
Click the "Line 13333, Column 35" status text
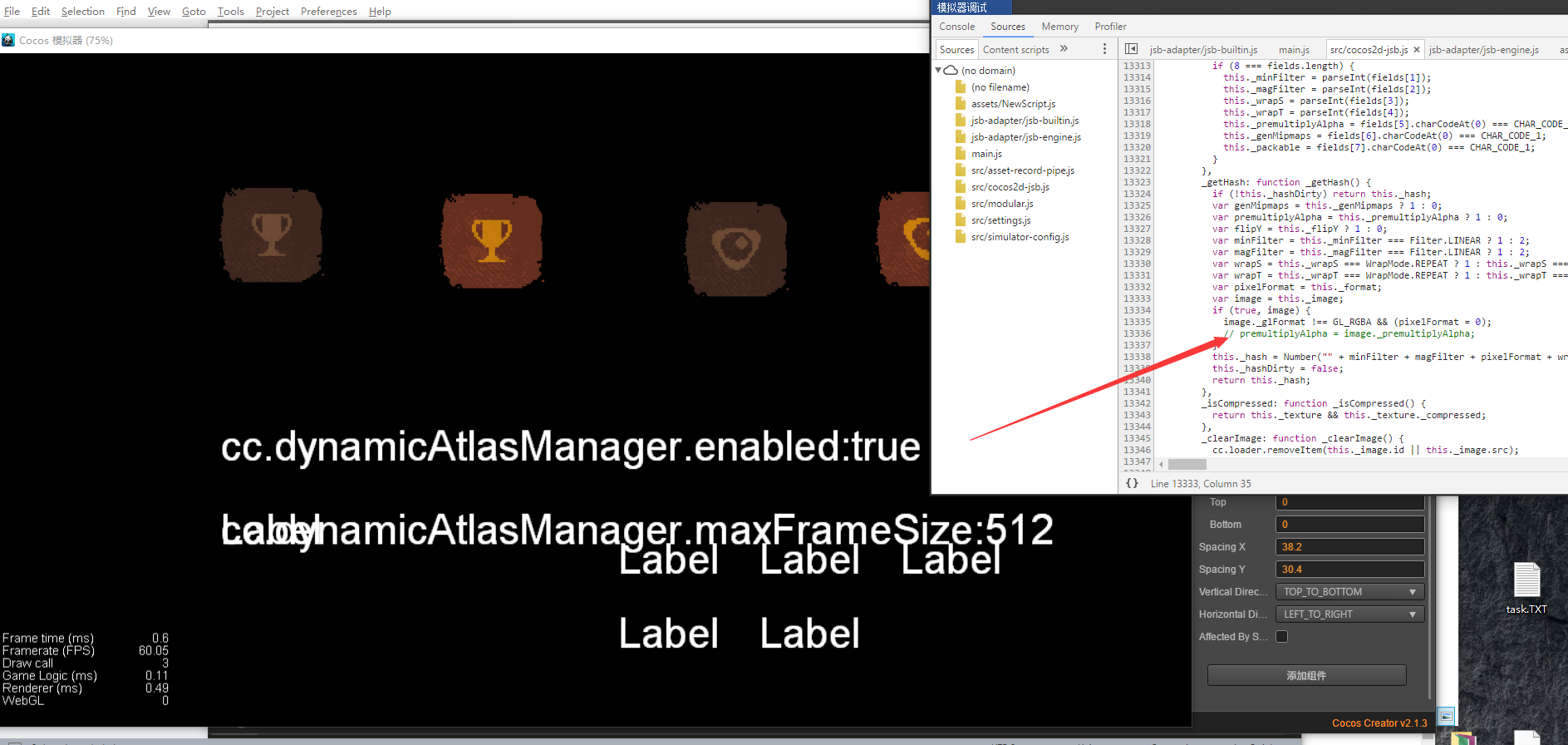(x=1201, y=483)
